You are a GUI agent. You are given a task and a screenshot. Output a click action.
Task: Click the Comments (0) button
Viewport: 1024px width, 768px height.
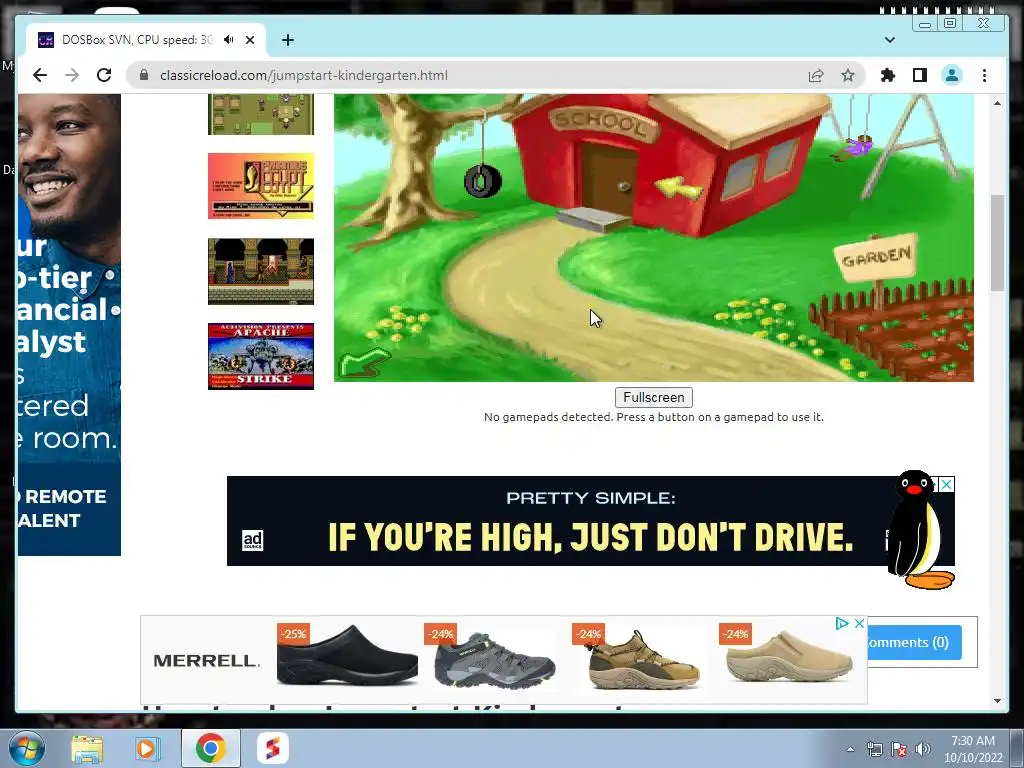914,642
